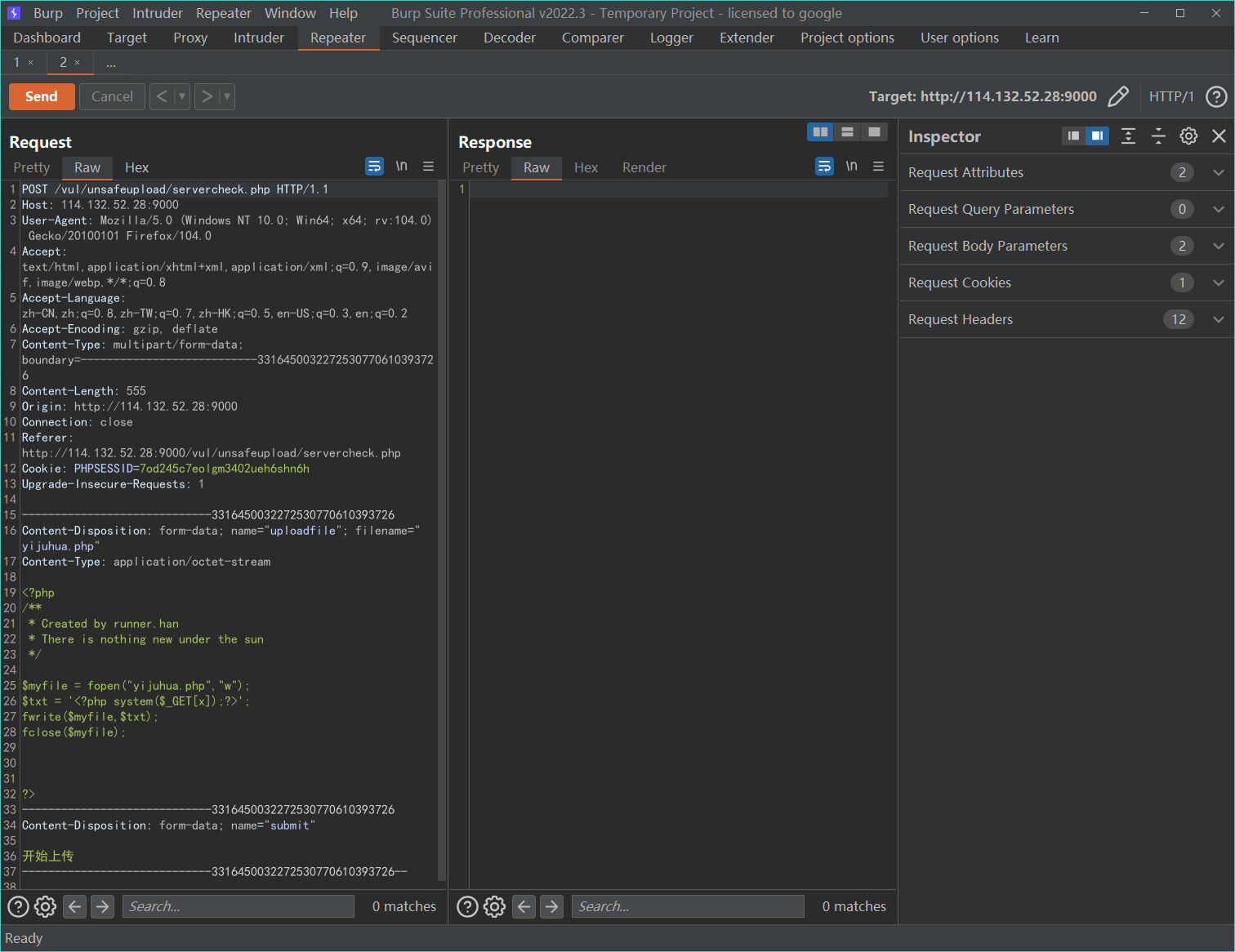Switch Response view to Hex tab
The image size is (1235, 952).
tap(586, 167)
